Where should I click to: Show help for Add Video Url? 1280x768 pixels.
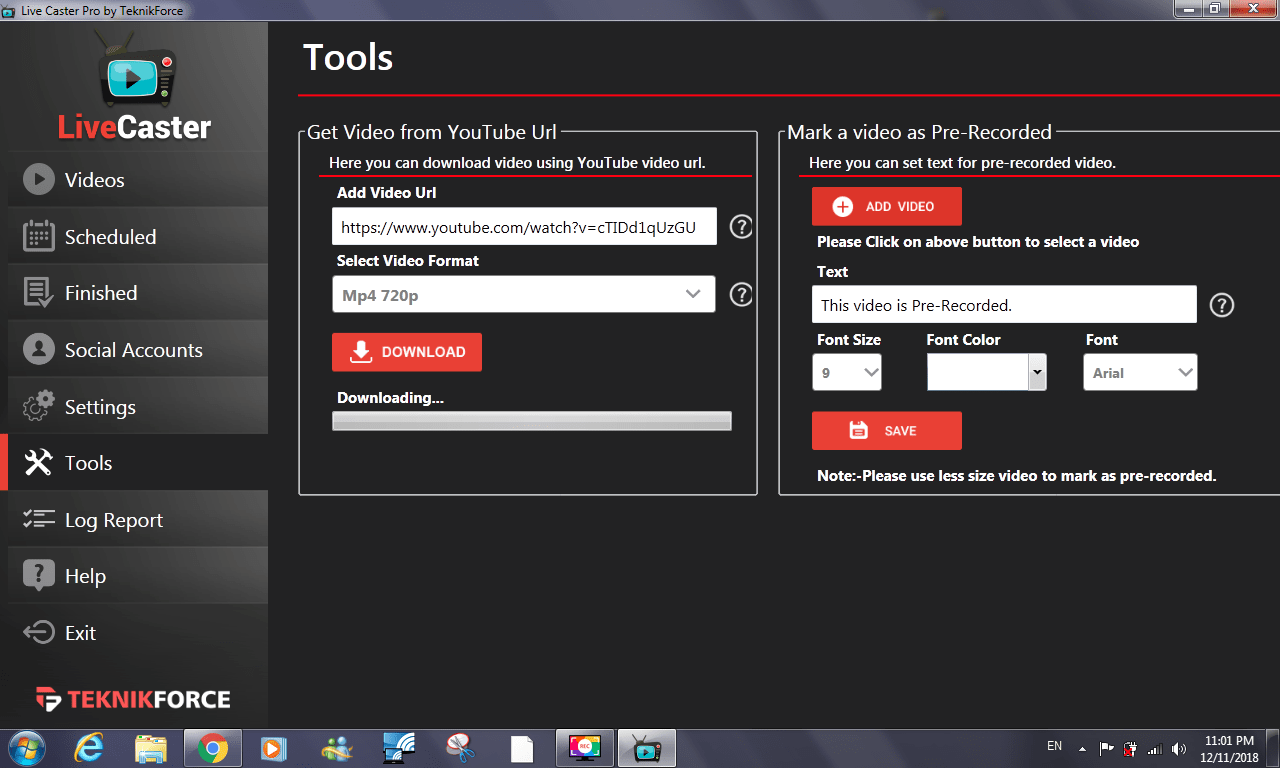741,227
